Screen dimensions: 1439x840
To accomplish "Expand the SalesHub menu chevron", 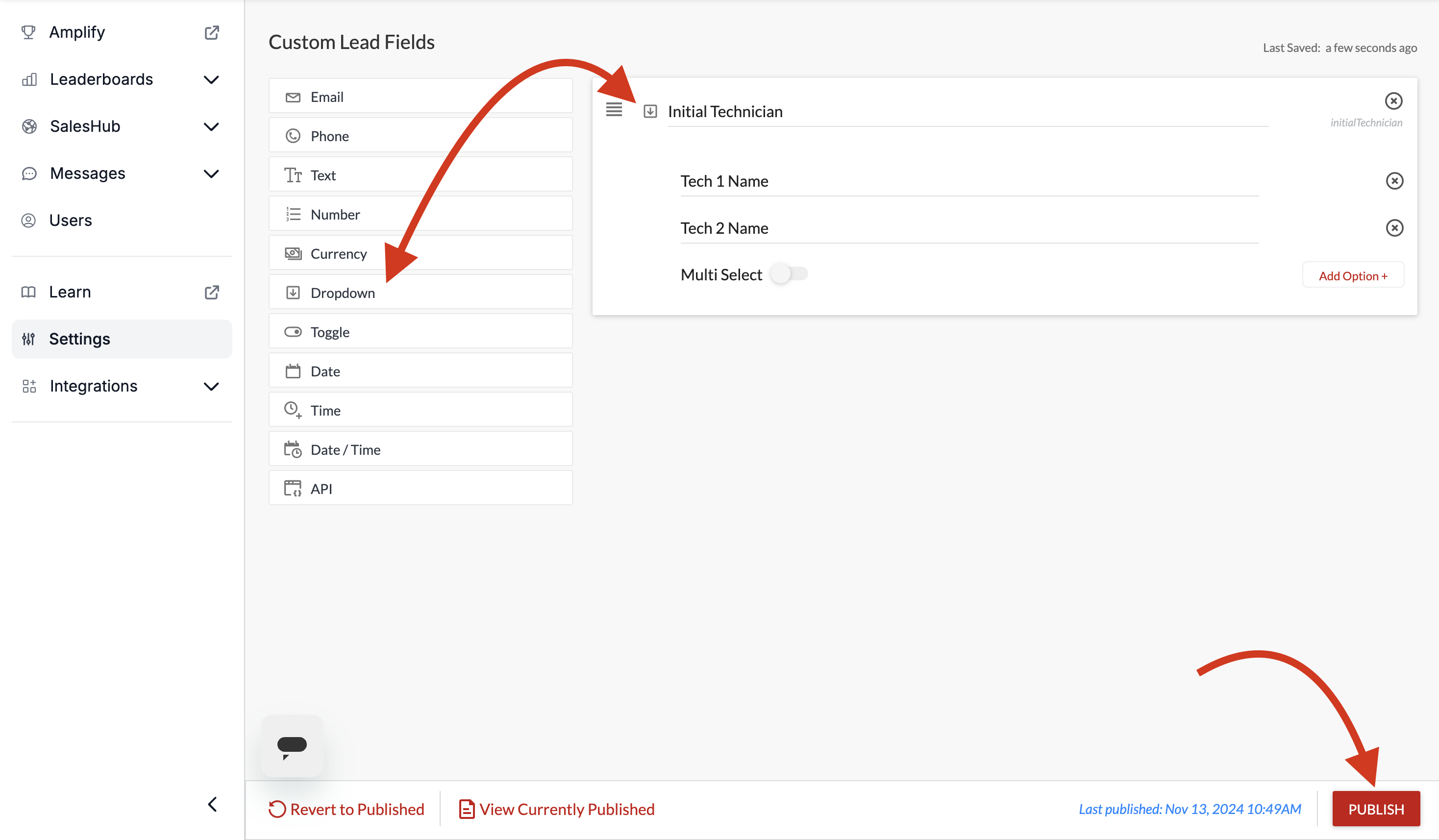I will tap(211, 126).
